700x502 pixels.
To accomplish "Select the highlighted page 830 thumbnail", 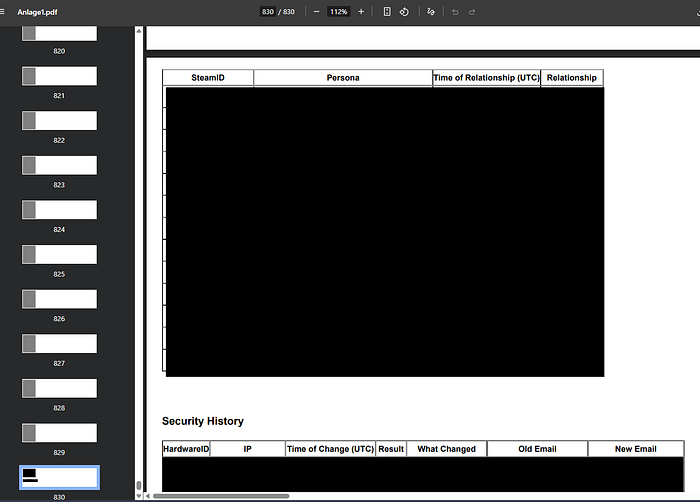I will pyautogui.click(x=59, y=477).
